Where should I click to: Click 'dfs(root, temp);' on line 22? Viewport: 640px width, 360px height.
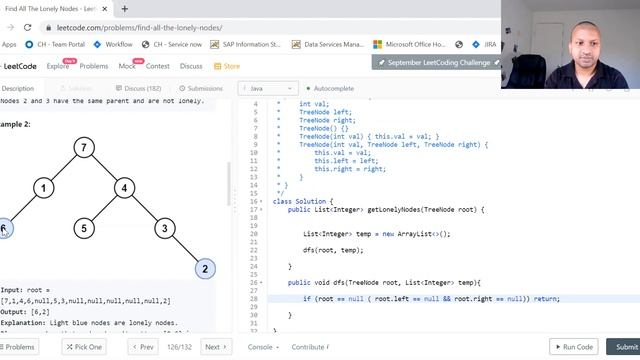pos(333,250)
